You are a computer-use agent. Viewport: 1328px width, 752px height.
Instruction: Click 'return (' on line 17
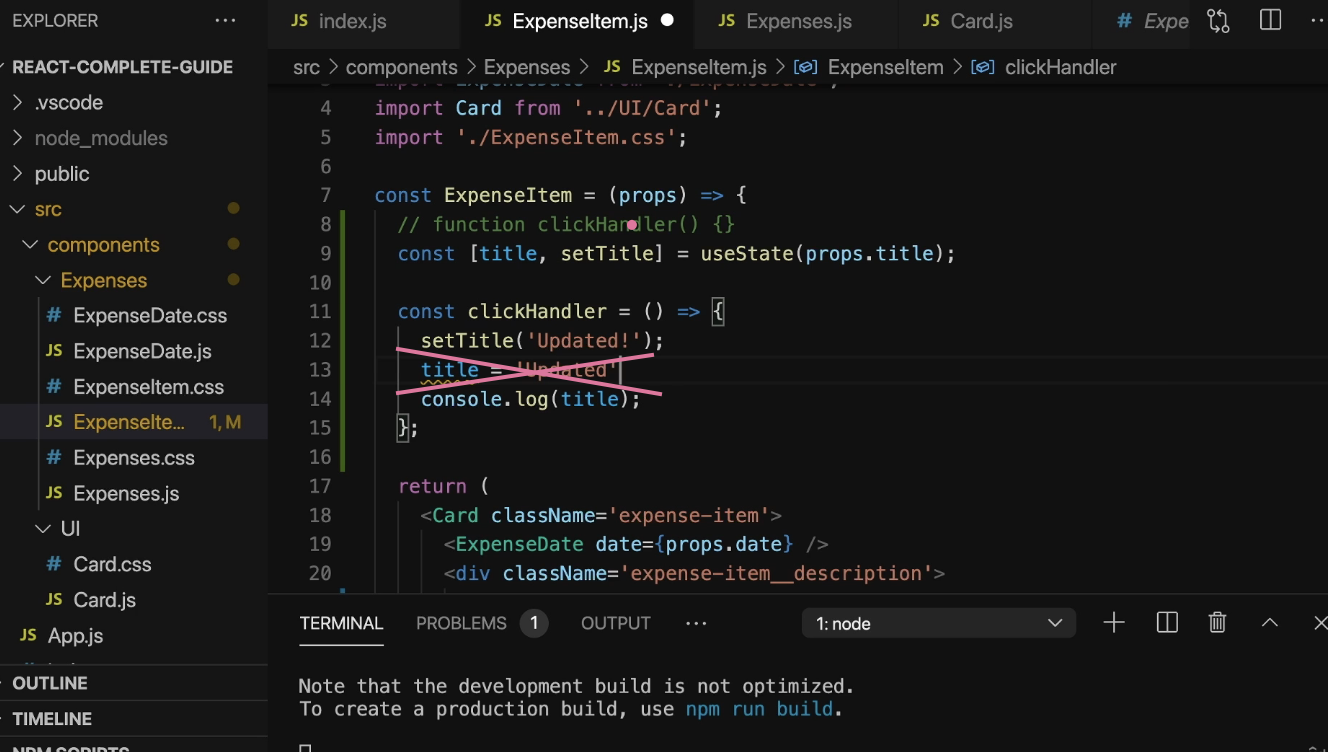pos(444,486)
